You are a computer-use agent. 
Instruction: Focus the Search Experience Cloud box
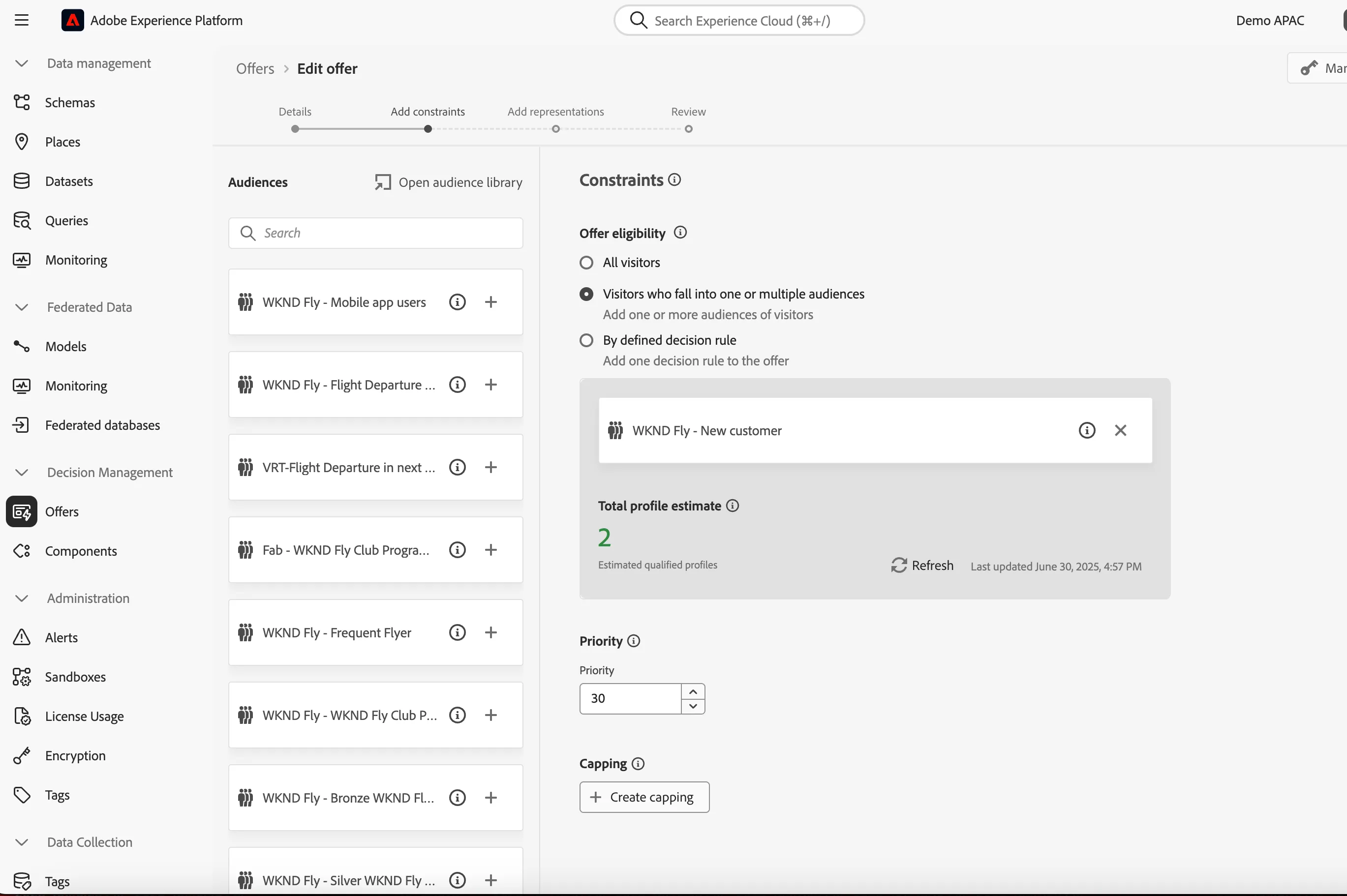click(739, 21)
